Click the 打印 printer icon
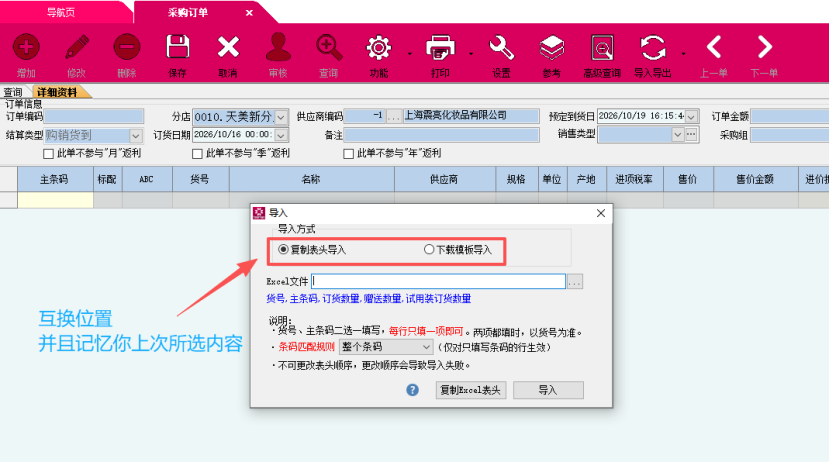Image resolution: width=829 pixels, height=462 pixels. pyautogui.click(x=440, y=48)
